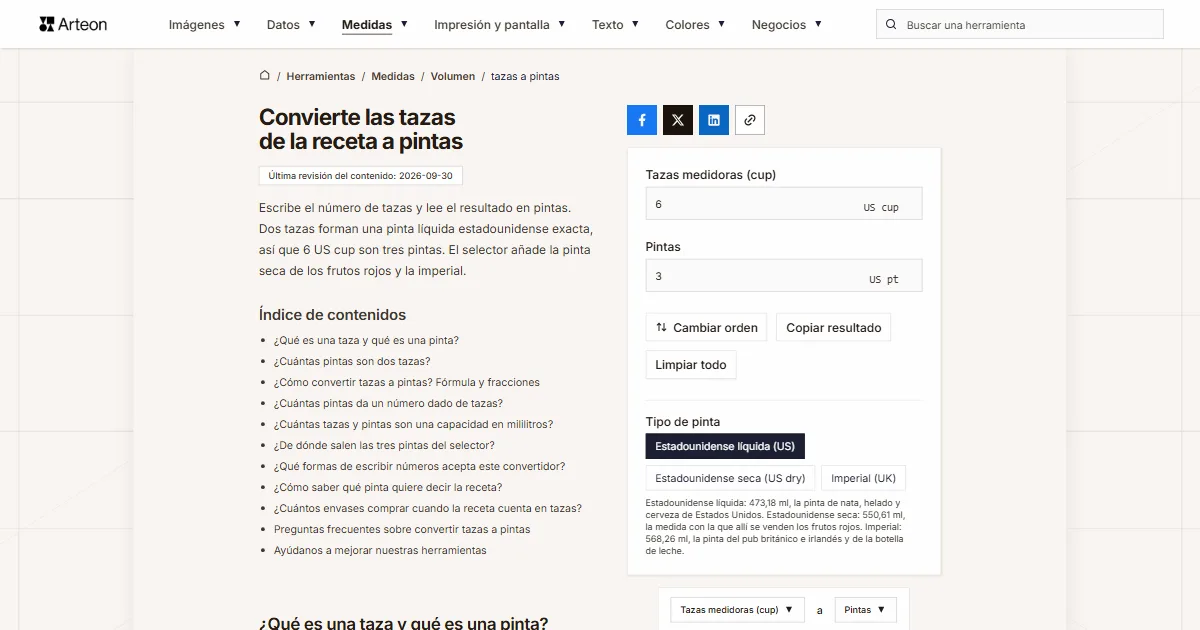Open the Pintas unit dropdown
This screenshot has width=1200, height=630.
(866, 610)
